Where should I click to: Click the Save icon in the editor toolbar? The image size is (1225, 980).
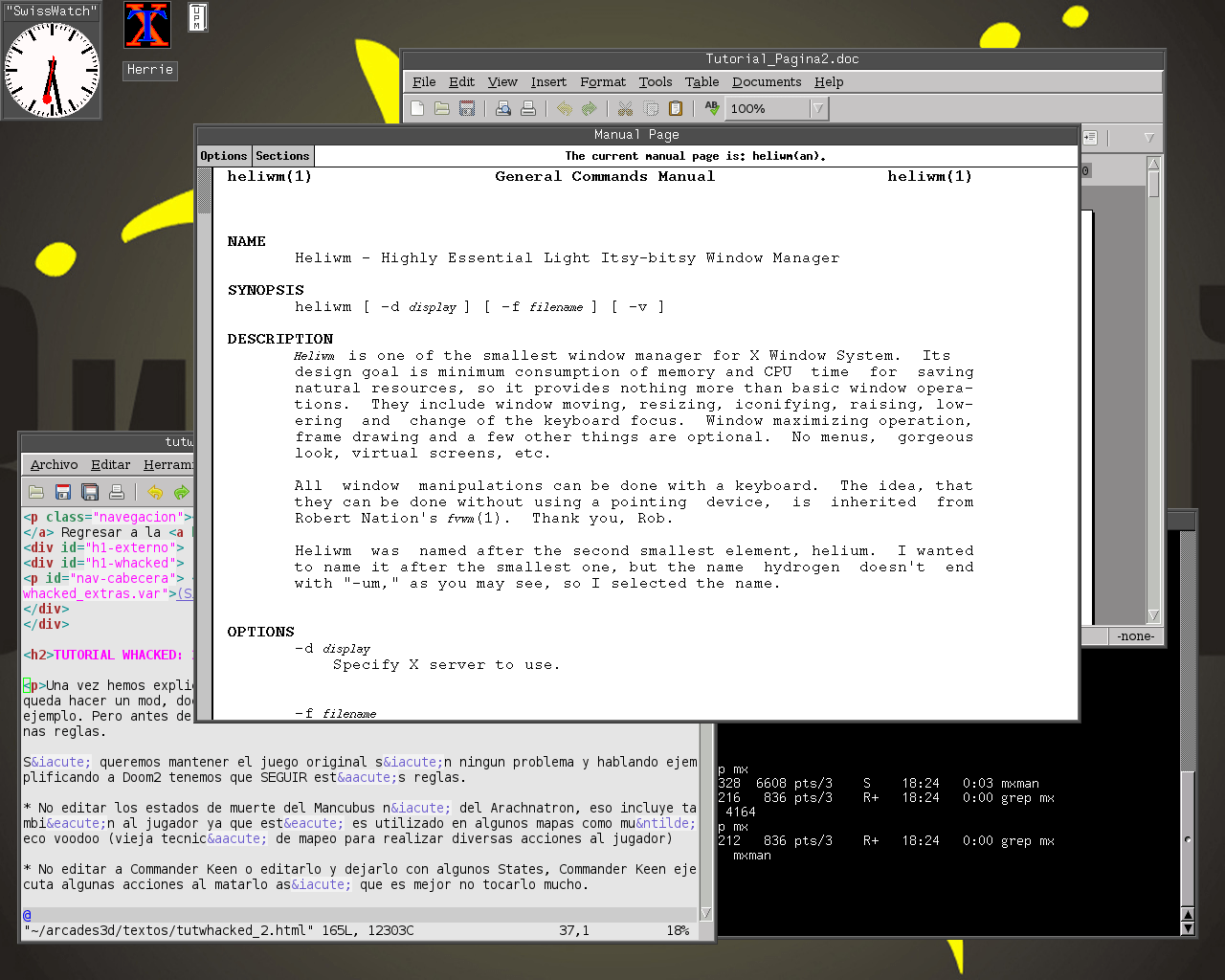(x=63, y=492)
